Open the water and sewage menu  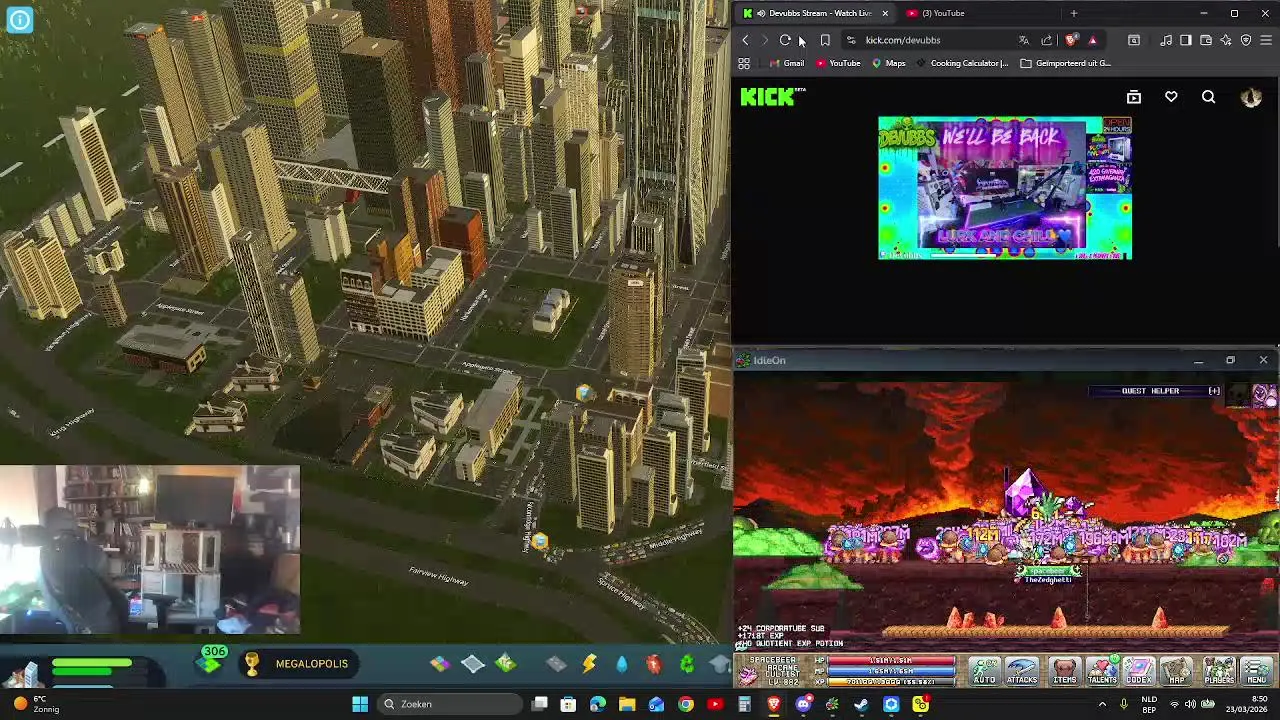click(x=621, y=663)
